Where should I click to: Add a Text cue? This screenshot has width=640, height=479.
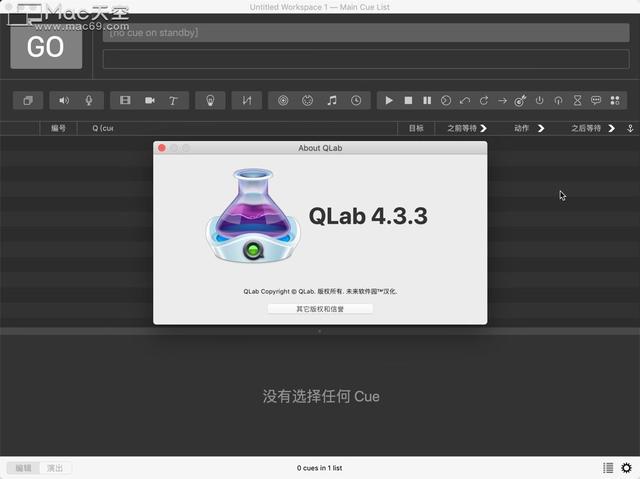click(173, 100)
